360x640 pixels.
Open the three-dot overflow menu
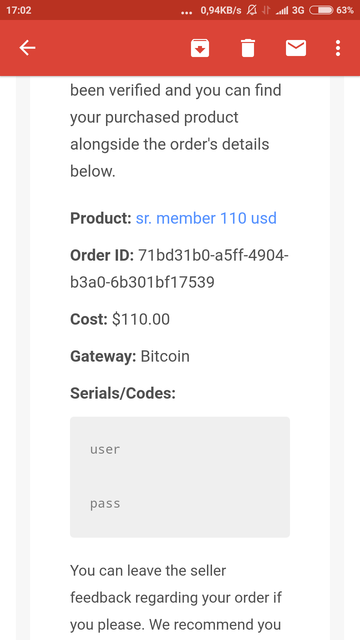pos(338,48)
